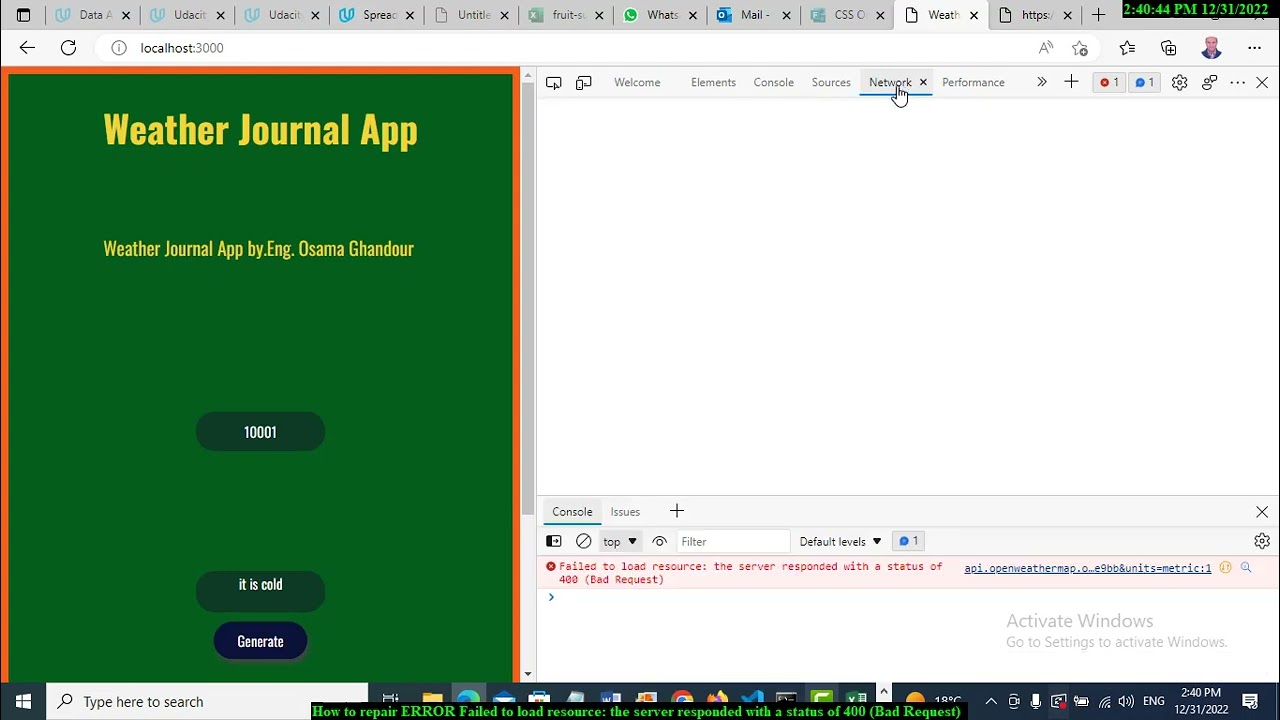Switch to the Welcome tab in DevTools

pos(637,83)
